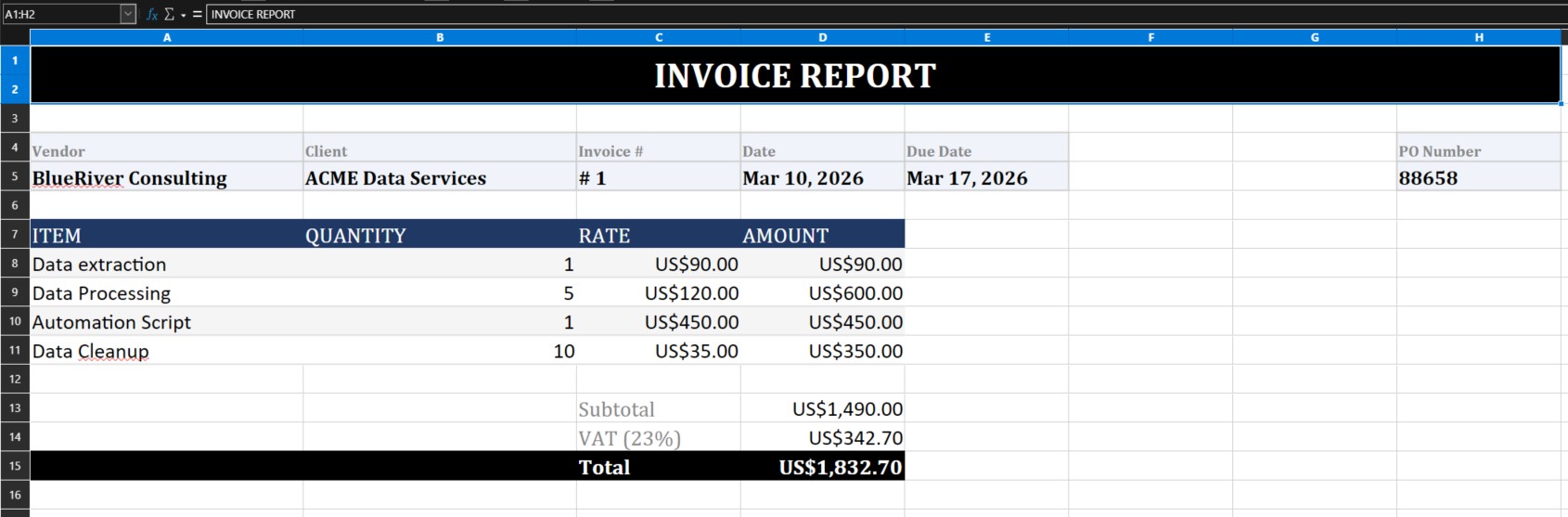Select row 15 header
This screenshot has width=1568, height=517.
click(x=15, y=466)
